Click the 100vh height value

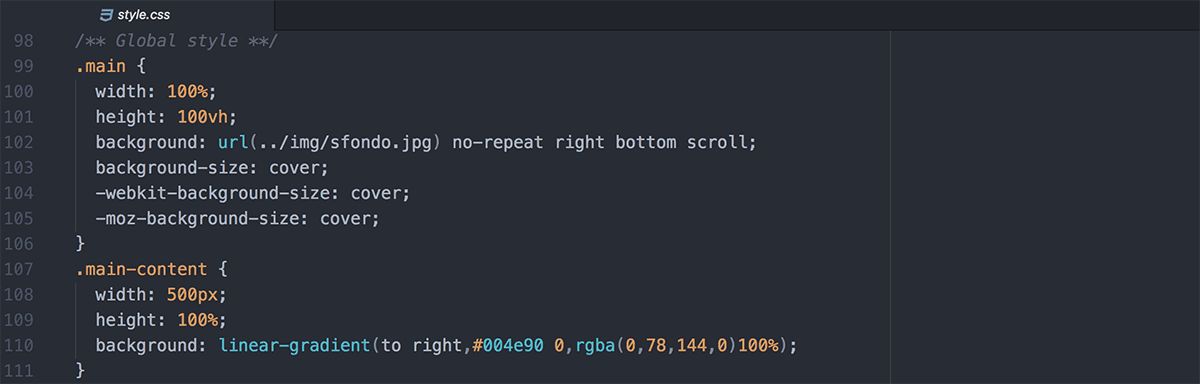[x=212, y=117]
